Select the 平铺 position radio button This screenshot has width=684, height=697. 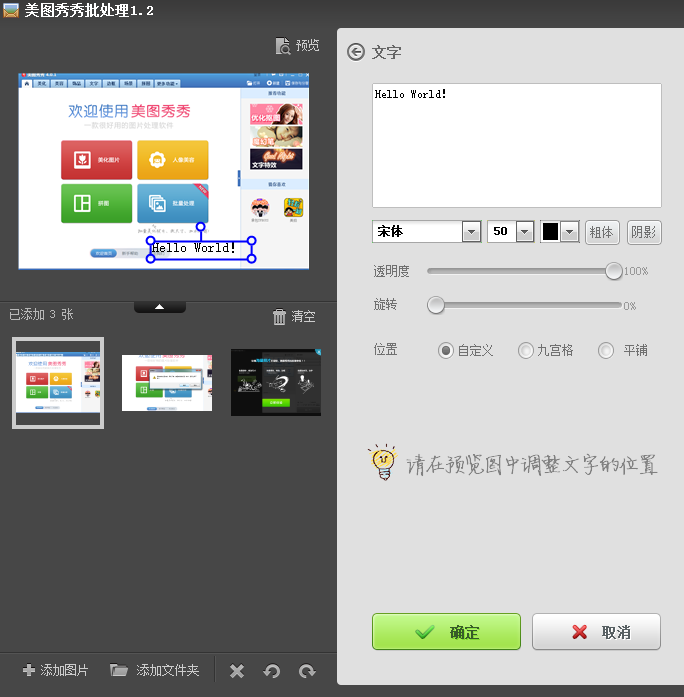pyautogui.click(x=605, y=350)
